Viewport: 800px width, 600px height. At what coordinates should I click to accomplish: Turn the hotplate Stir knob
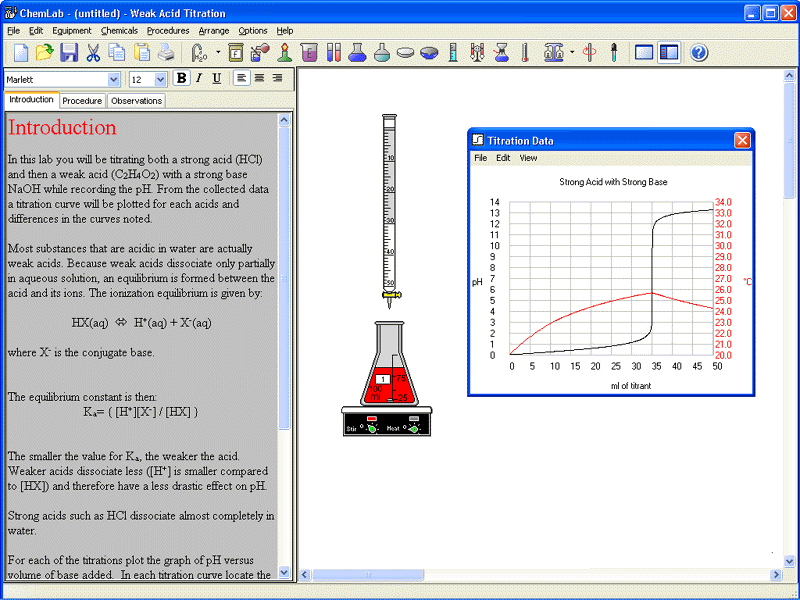(x=372, y=429)
